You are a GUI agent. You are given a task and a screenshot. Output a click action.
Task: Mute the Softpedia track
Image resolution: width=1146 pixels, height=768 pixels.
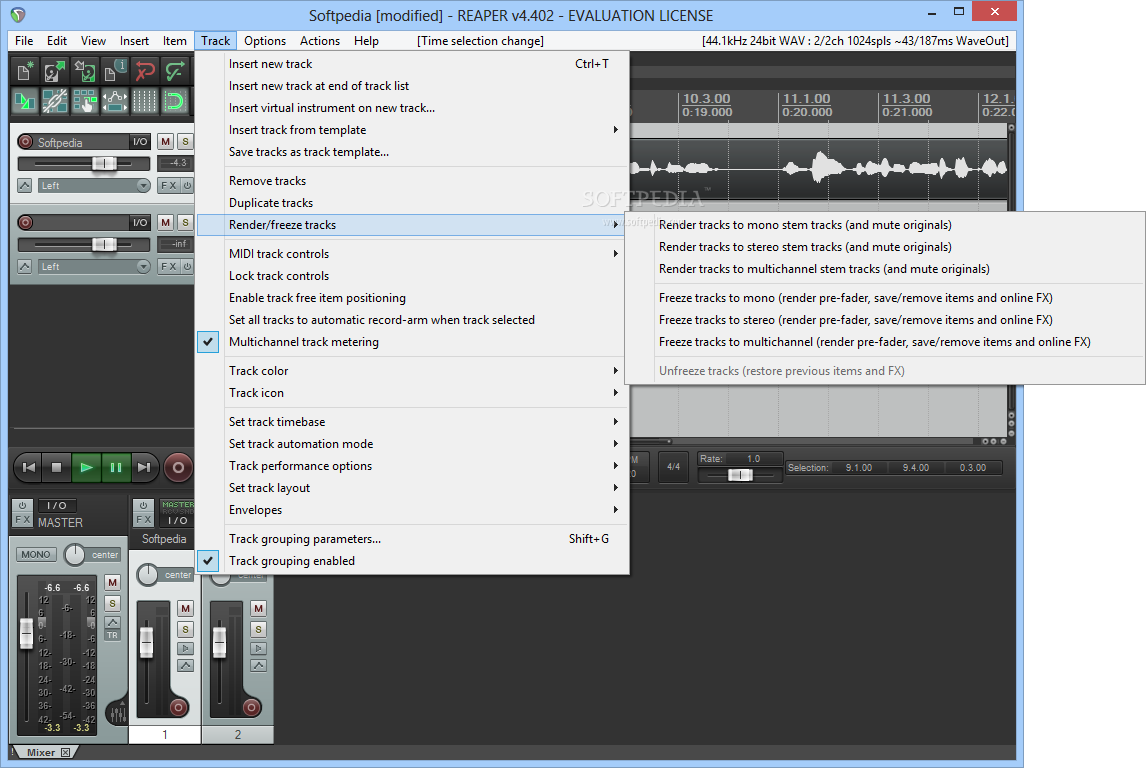(x=166, y=142)
